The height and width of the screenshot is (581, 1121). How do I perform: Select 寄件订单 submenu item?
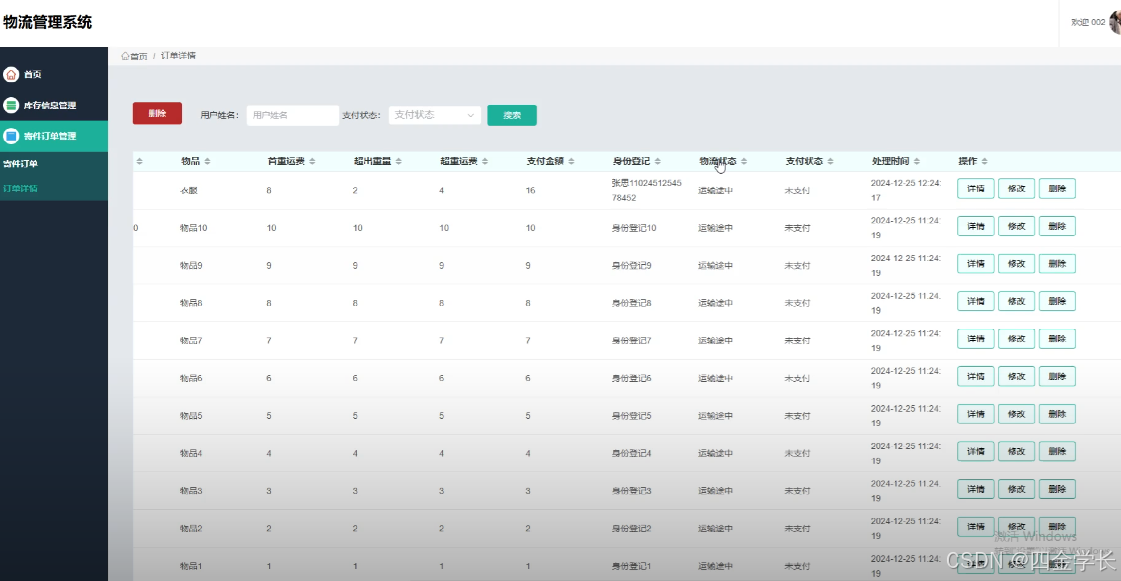[54, 164]
